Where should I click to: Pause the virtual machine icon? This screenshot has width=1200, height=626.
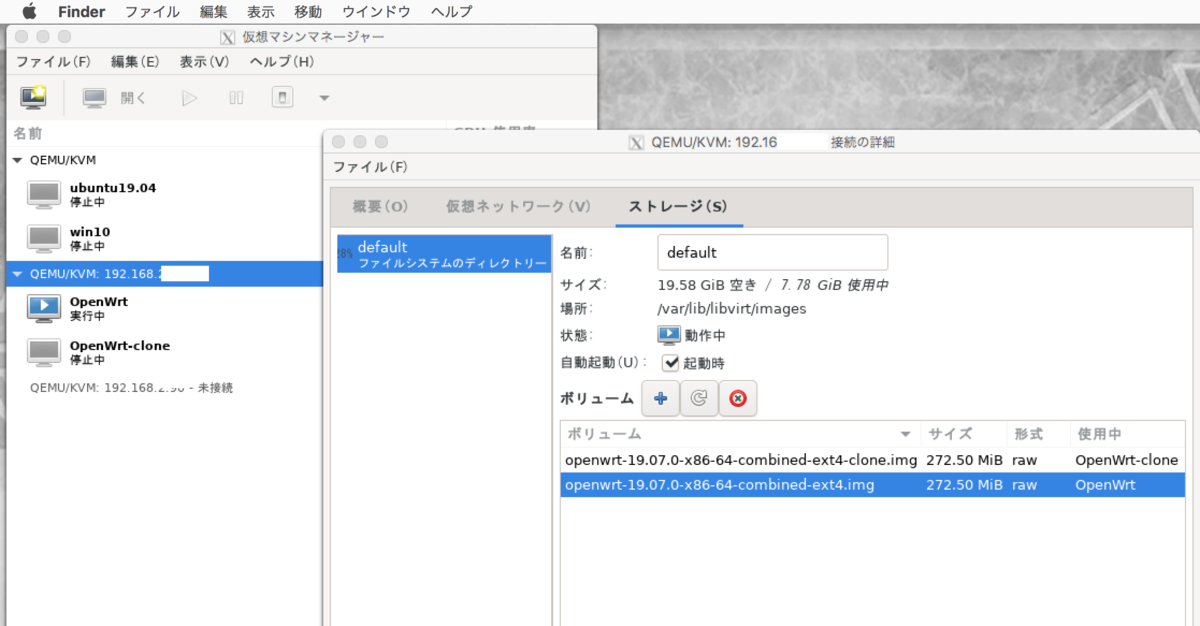tap(236, 98)
